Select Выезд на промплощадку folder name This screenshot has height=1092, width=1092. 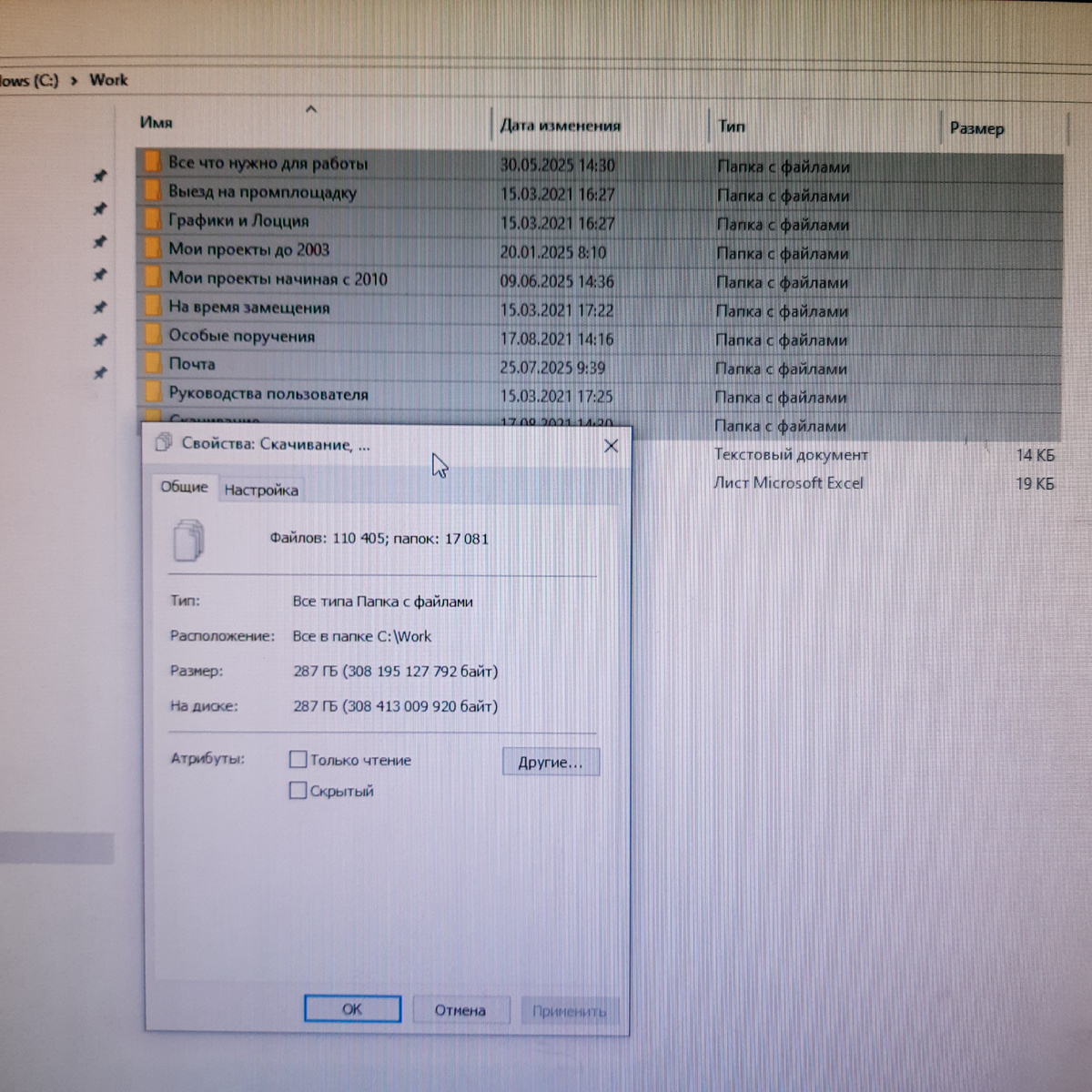pos(262,192)
